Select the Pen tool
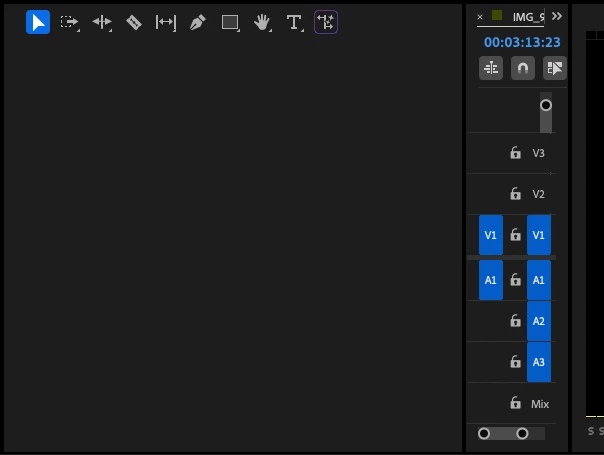 (198, 22)
